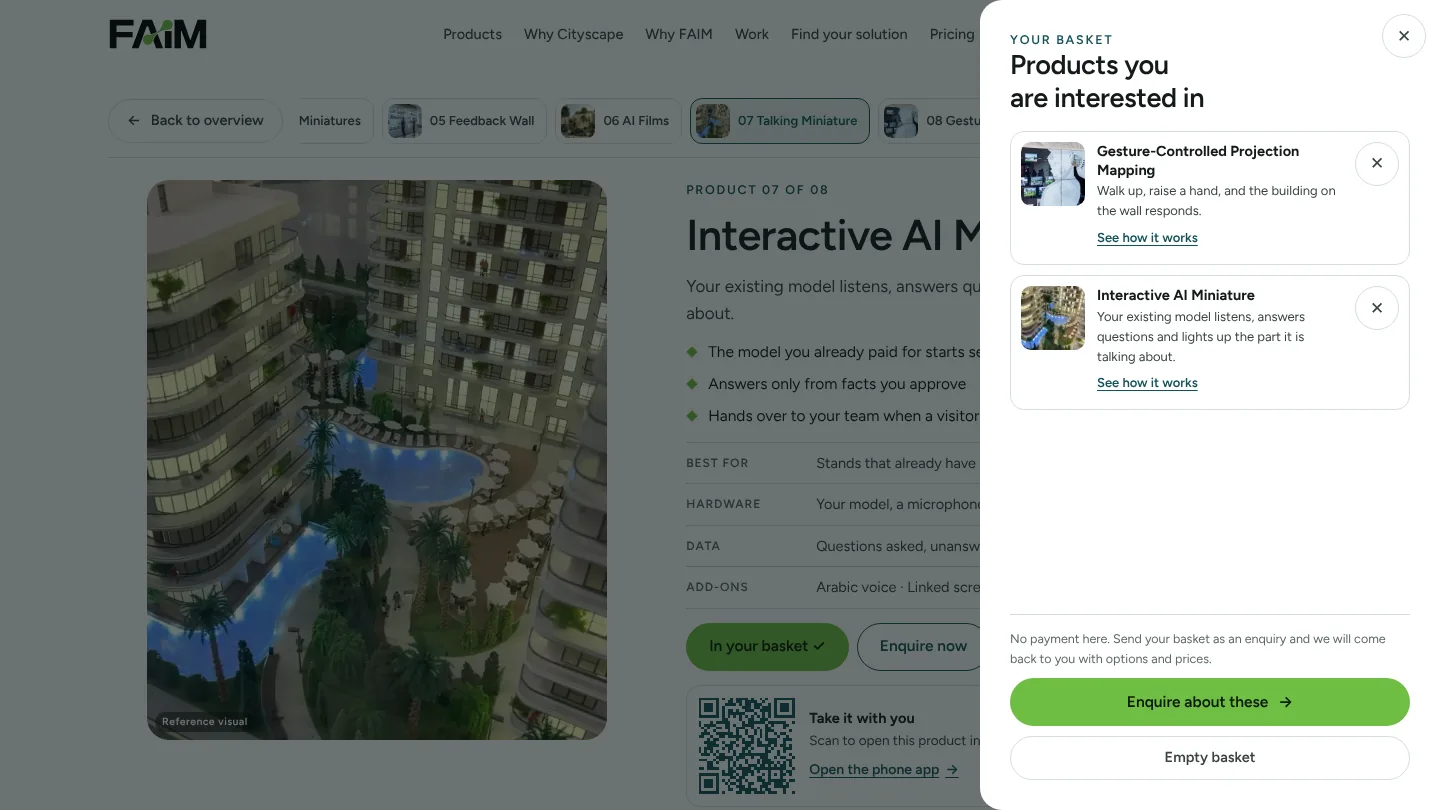Click Open the phone app link
This screenshot has height=810, width=1440.
click(883, 770)
